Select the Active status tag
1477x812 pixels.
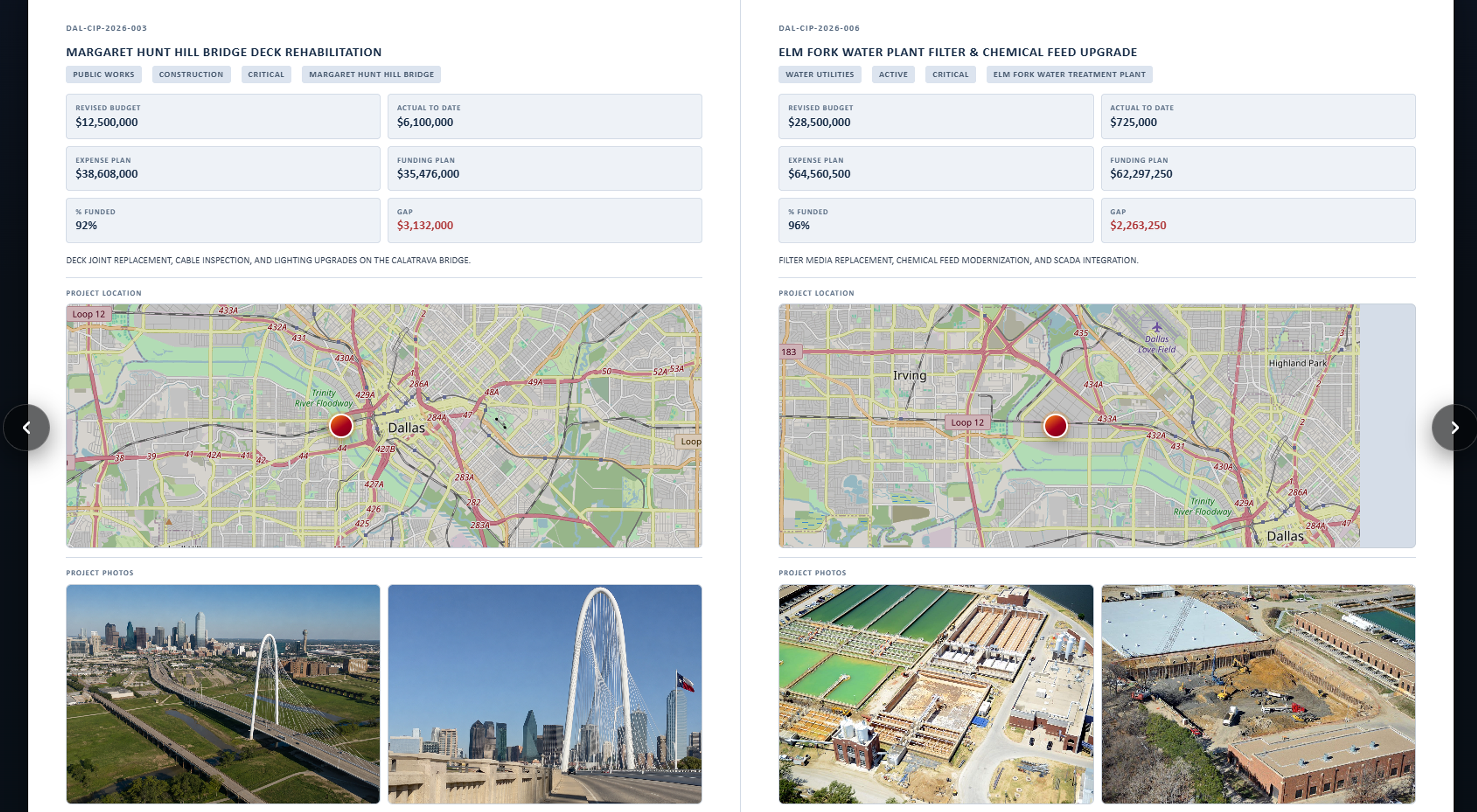[x=893, y=75]
